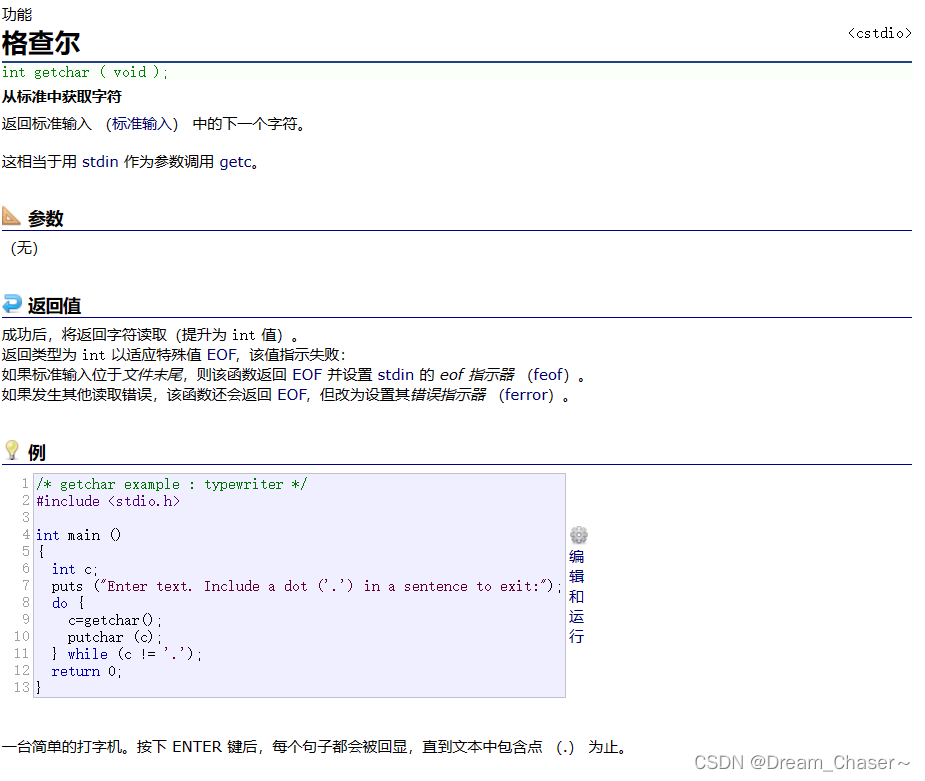Screen dimensions: 925x781
Task: Click the blue return arrow icon by 返回值
Action: [12, 304]
